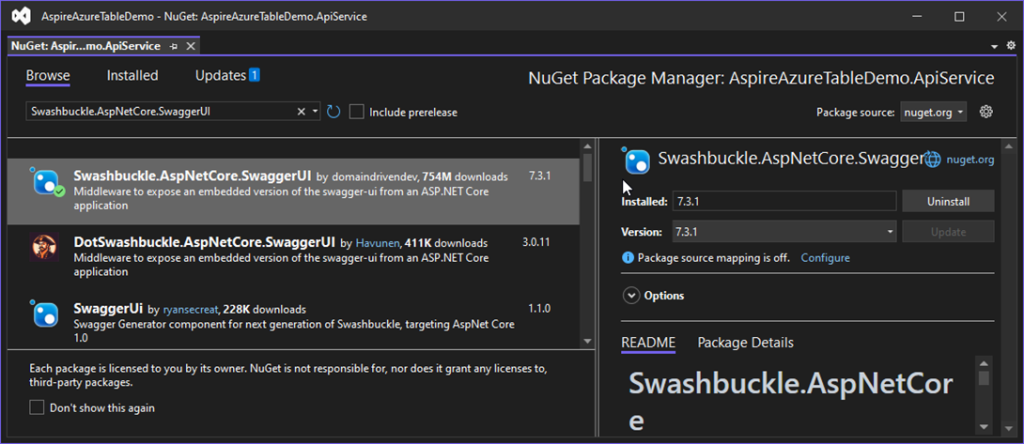1024x444 pixels.
Task: Open the Version 7.3.1 dropdown
Action: coord(784,232)
